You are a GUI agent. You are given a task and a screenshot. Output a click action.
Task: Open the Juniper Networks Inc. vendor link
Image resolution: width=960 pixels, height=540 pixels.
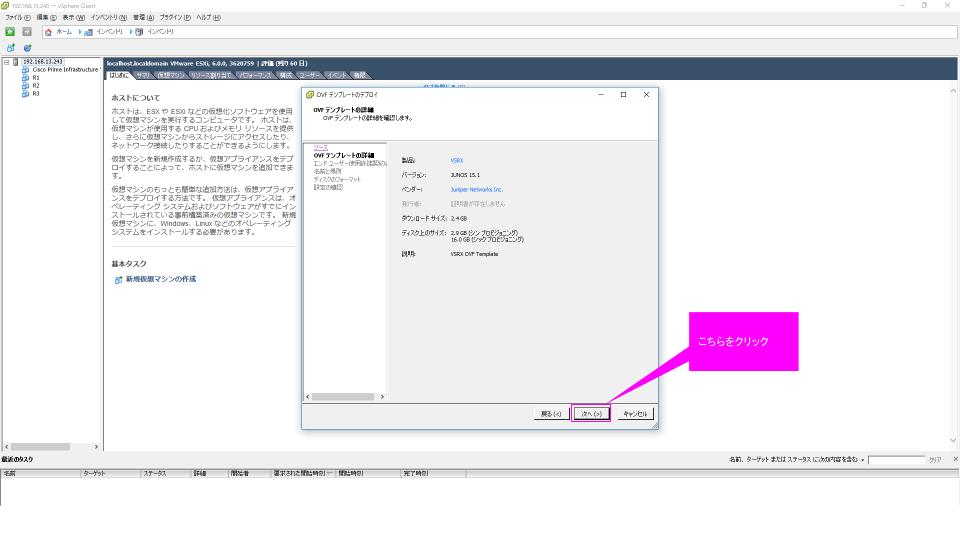click(476, 190)
